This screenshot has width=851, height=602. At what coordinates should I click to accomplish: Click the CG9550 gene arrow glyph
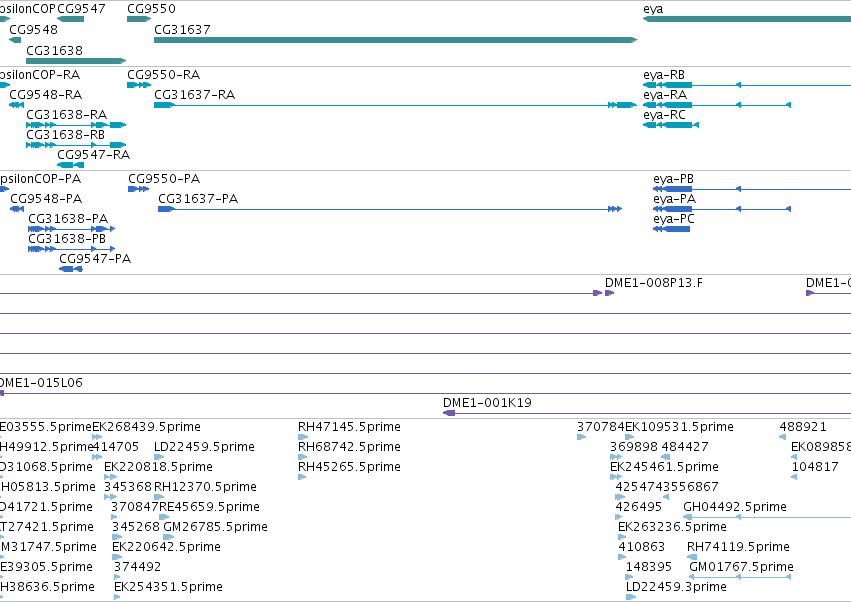[x=139, y=19]
